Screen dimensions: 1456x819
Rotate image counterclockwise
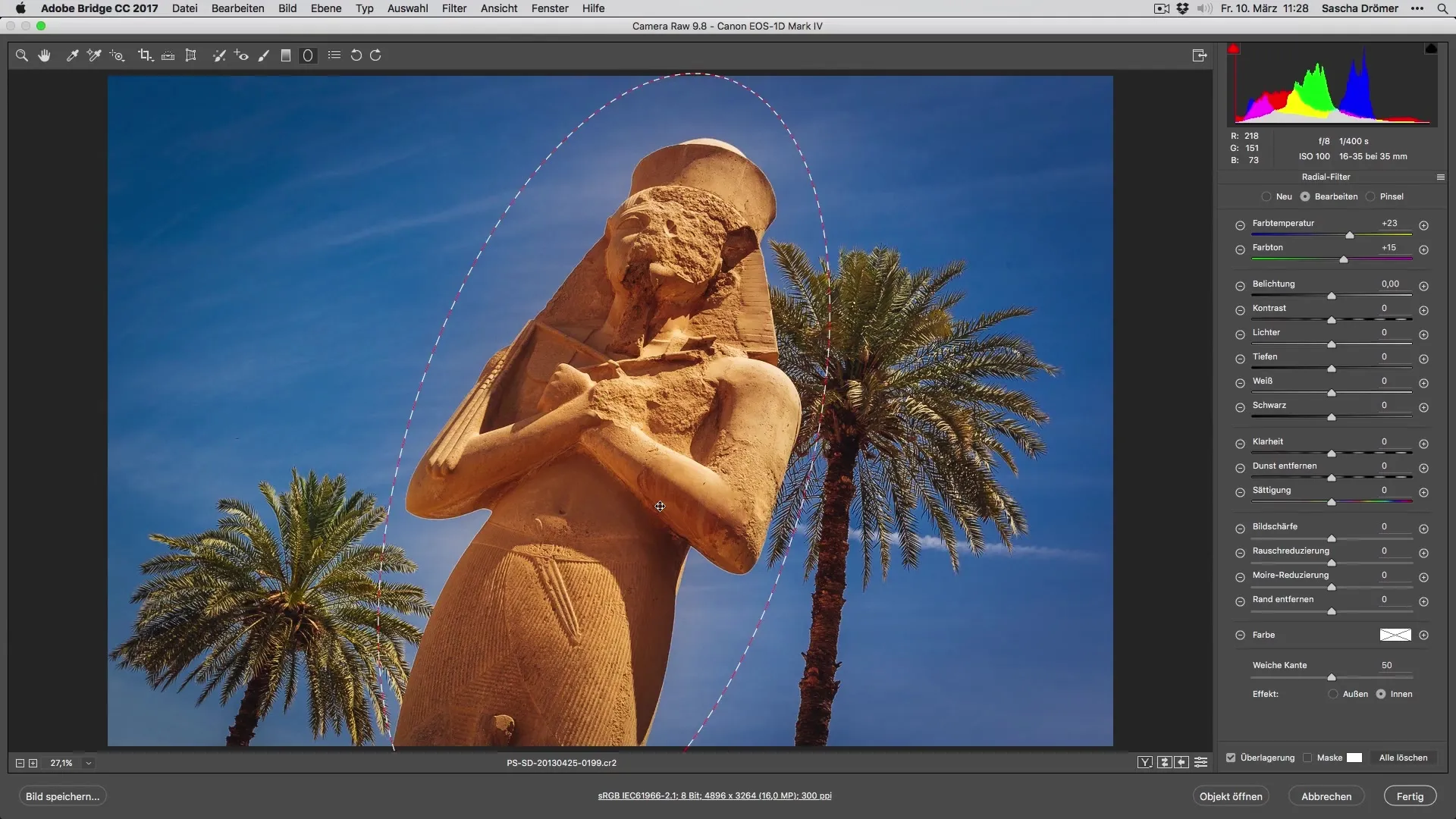pyautogui.click(x=356, y=55)
